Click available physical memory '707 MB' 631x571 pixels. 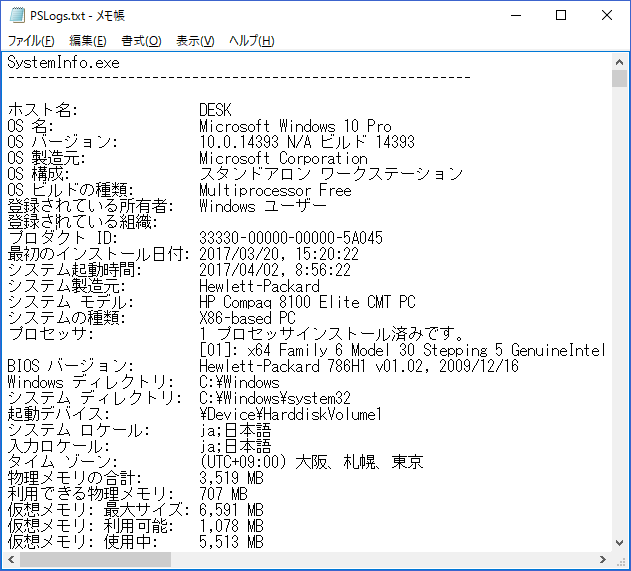(x=223, y=494)
